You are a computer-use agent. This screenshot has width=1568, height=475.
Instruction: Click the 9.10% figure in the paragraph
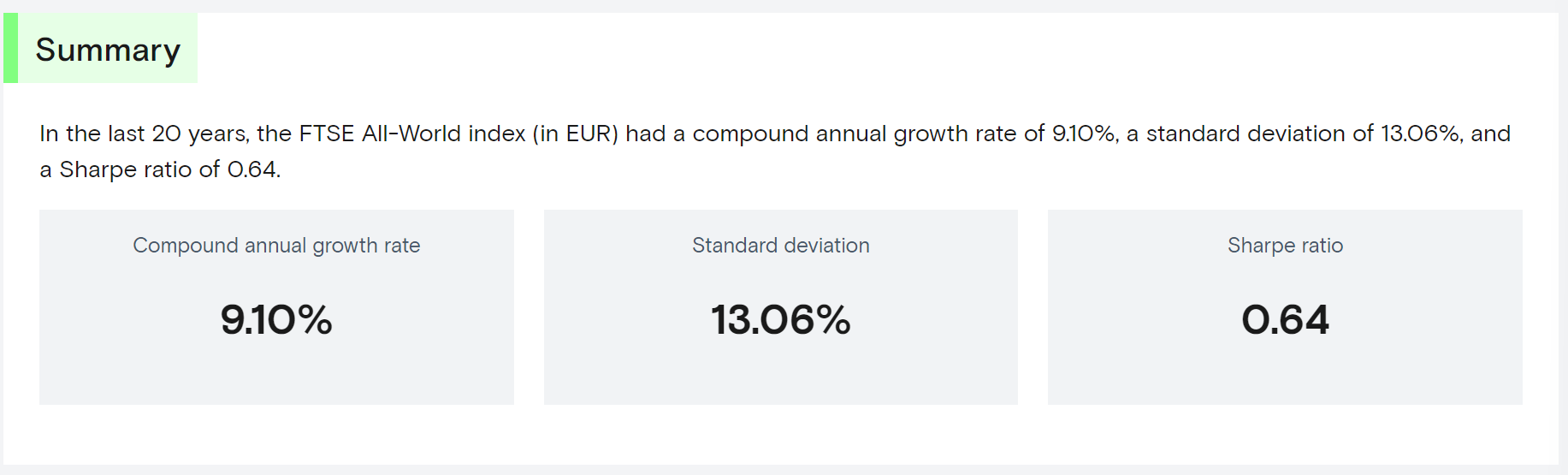pos(1084,134)
